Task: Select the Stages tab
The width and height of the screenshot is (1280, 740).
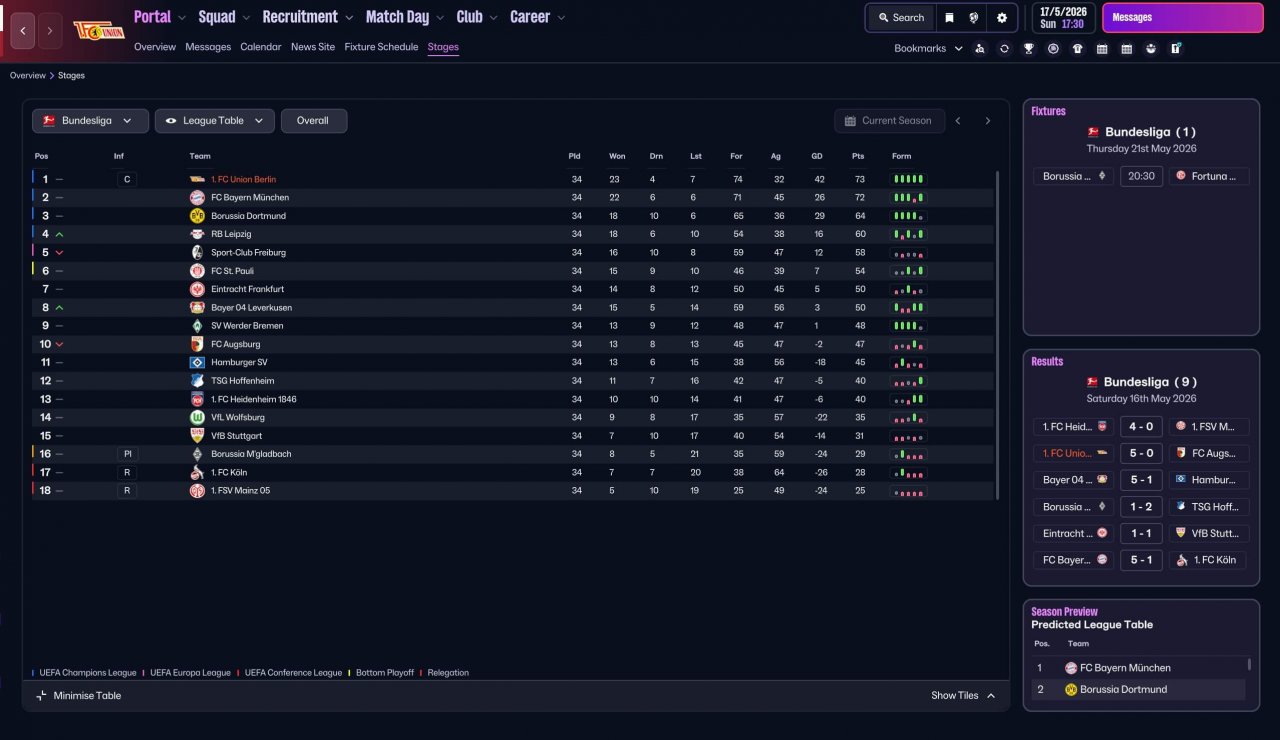Action: [443, 47]
